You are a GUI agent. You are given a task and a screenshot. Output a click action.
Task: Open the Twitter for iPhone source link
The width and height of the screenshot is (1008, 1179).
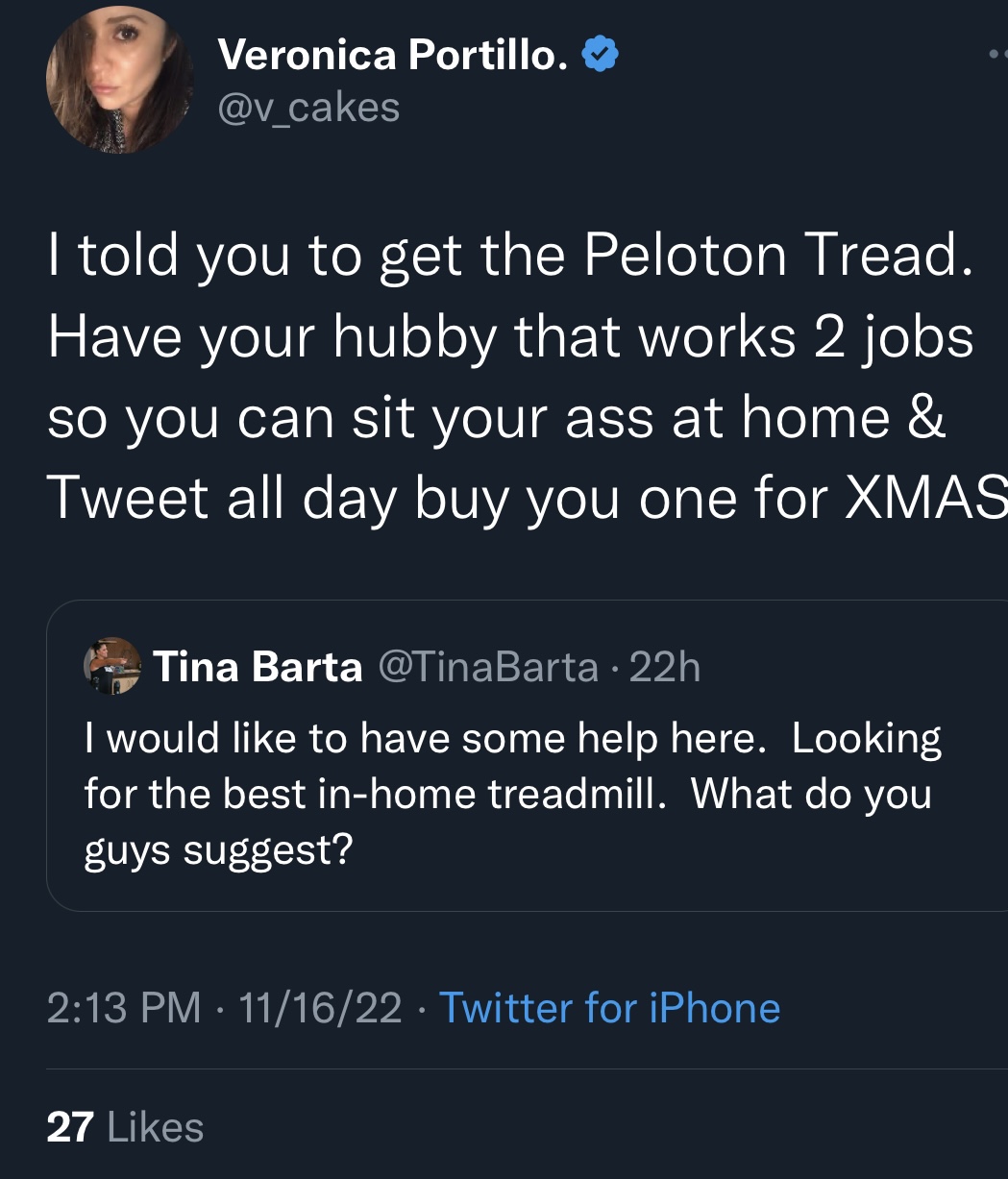pyautogui.click(x=610, y=1008)
